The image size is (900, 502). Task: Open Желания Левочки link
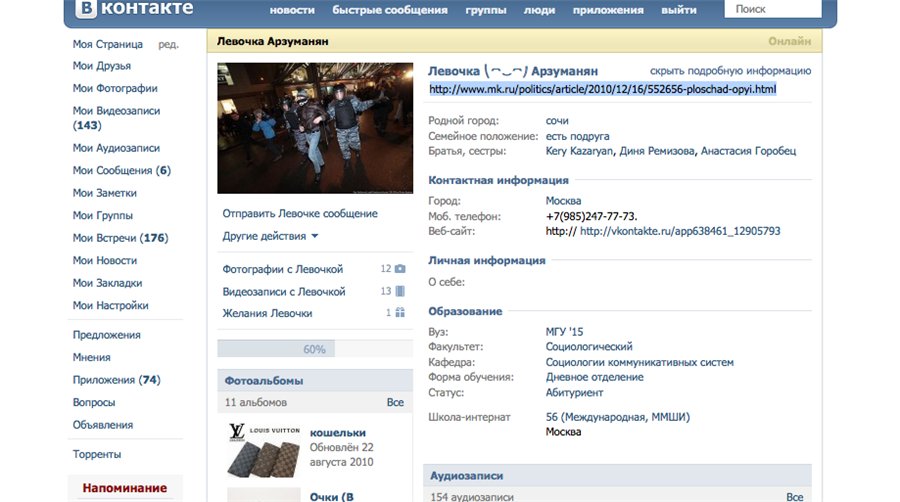pos(267,313)
